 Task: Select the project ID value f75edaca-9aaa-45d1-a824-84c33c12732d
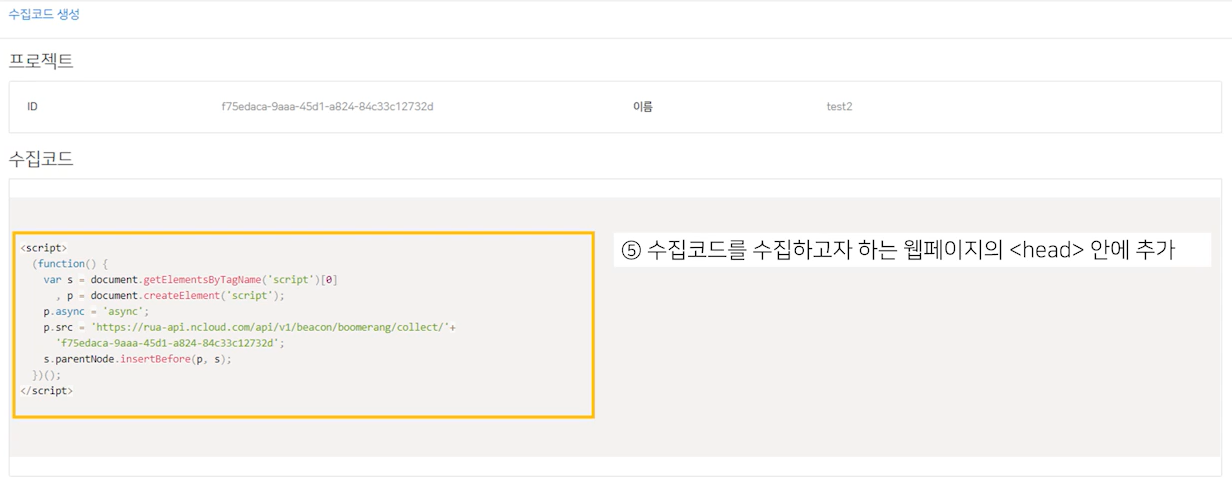[327, 106]
